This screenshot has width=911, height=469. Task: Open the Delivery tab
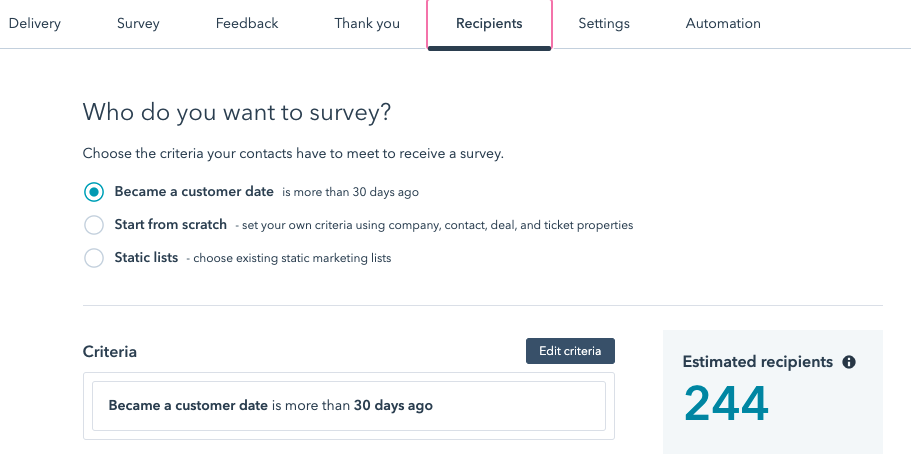[34, 24]
